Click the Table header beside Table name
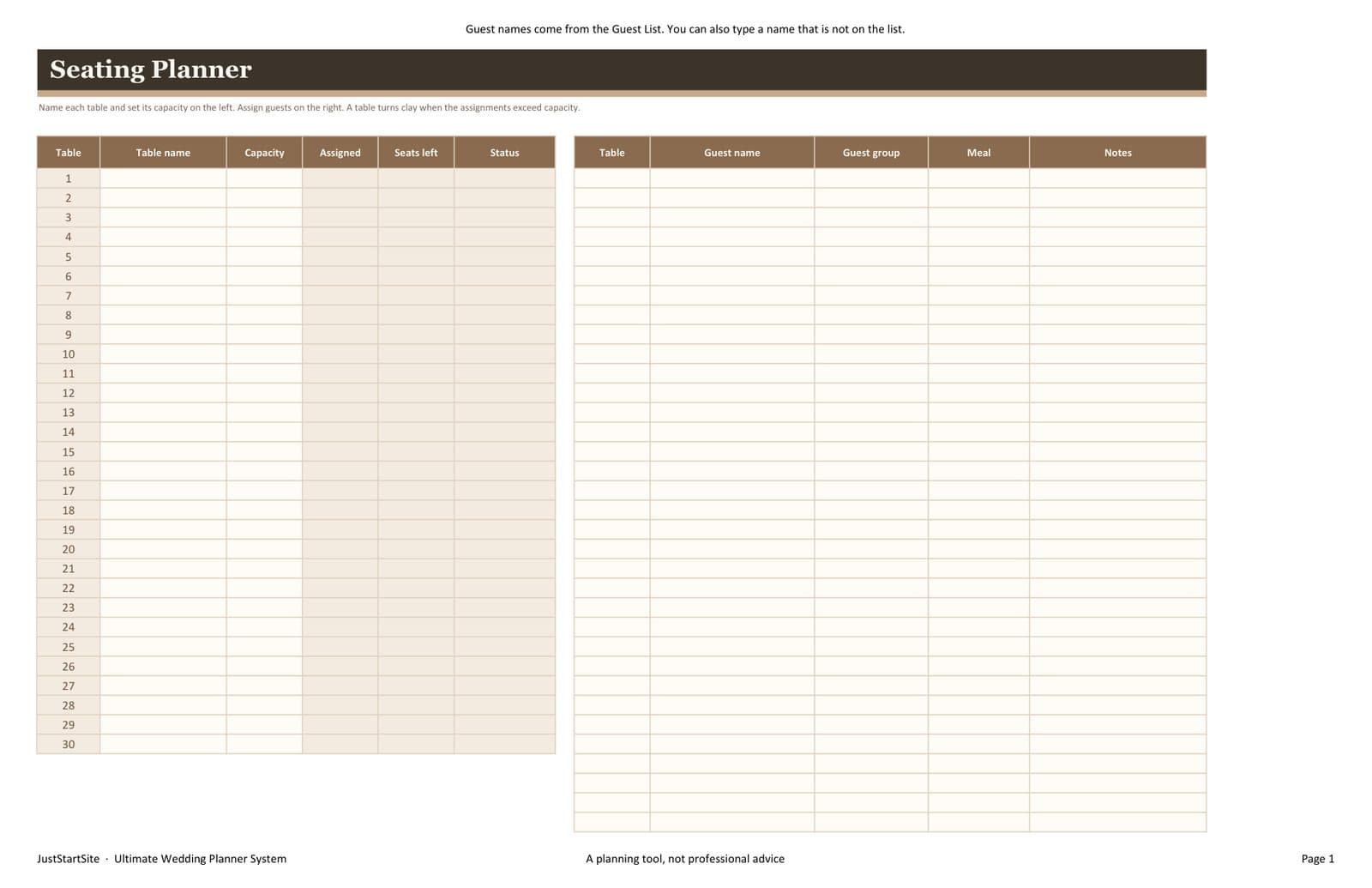Image resolution: width=1372 pixels, height=888 pixels. pos(69,153)
